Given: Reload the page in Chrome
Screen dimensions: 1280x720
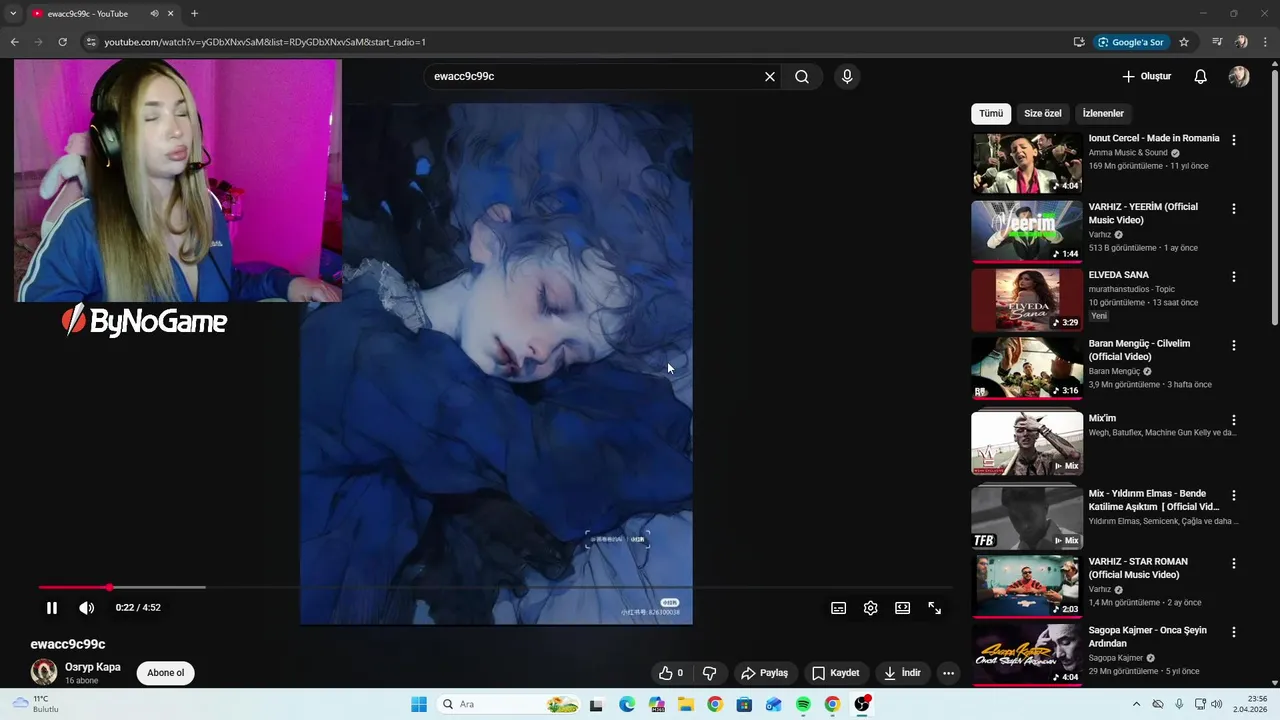Looking at the screenshot, I should tap(62, 42).
